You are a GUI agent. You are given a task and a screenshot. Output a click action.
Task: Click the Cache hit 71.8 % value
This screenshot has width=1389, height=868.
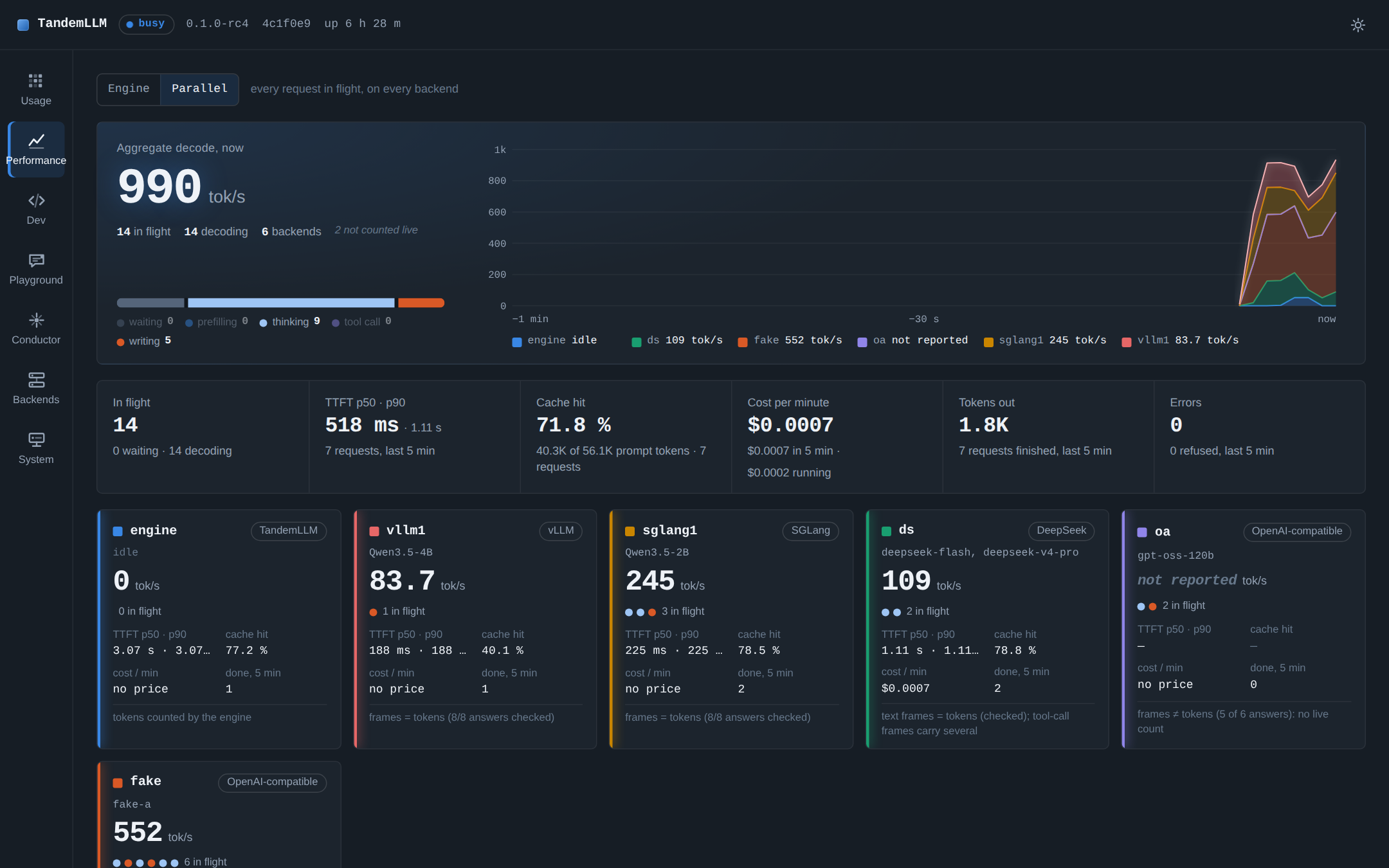pyautogui.click(x=574, y=425)
